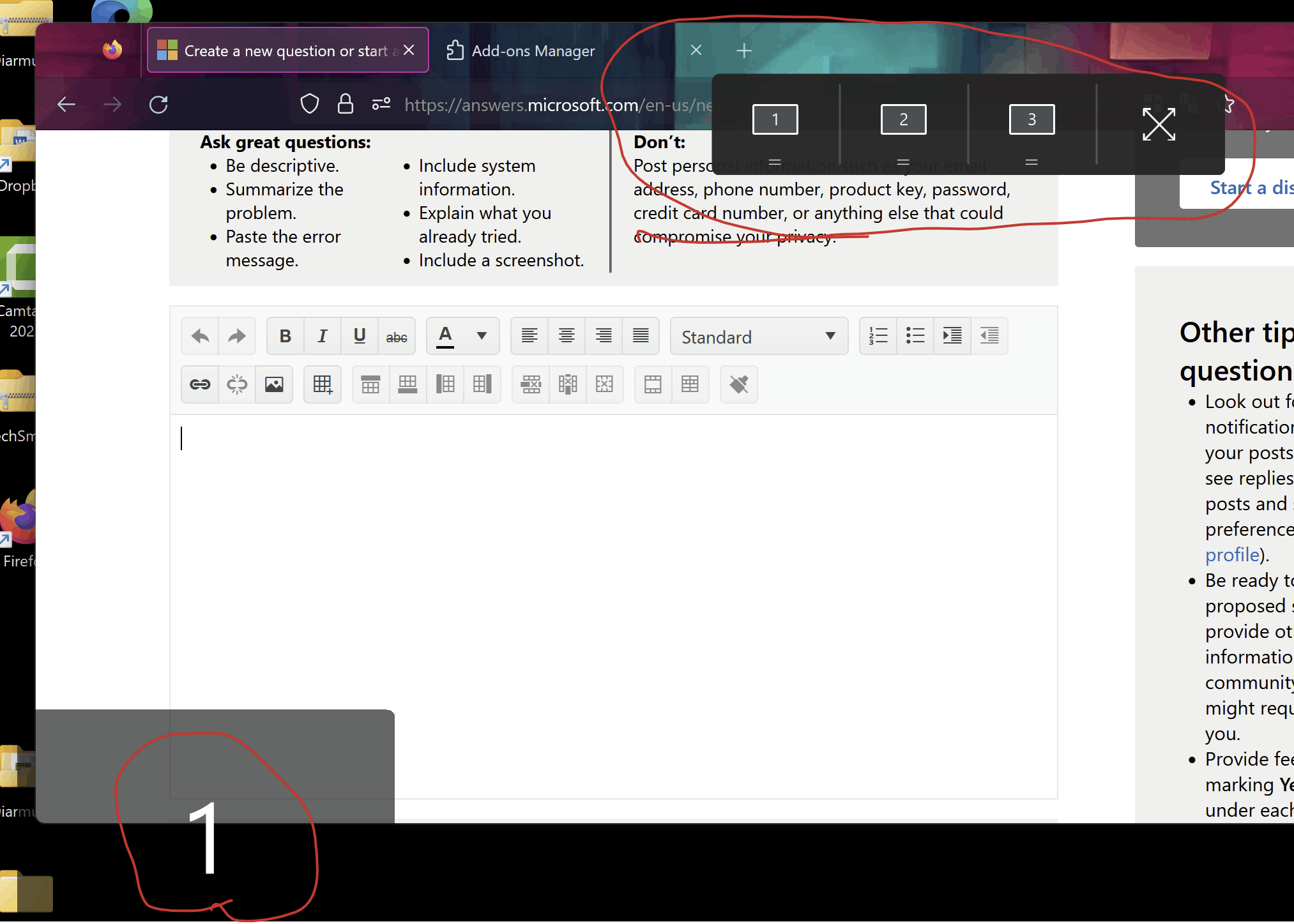Toggle italic text formatting
The width and height of the screenshot is (1294, 924).
tap(323, 336)
